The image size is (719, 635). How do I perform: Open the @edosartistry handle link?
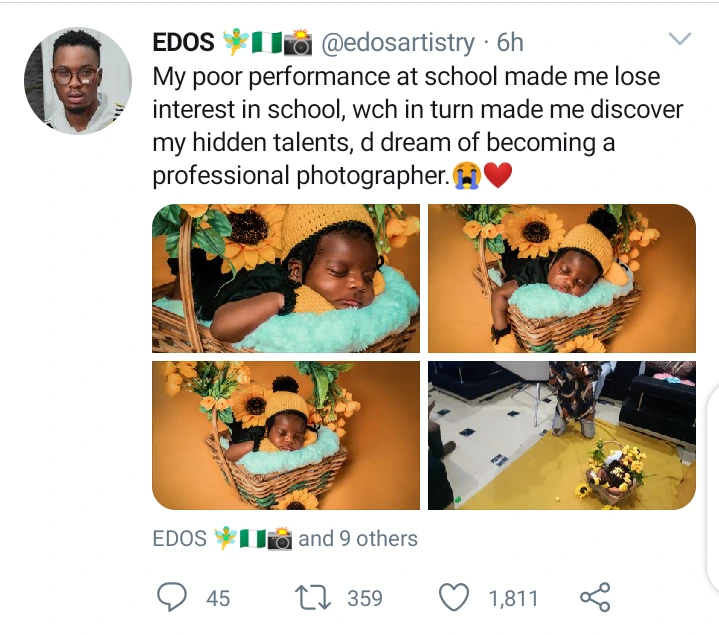point(395,42)
